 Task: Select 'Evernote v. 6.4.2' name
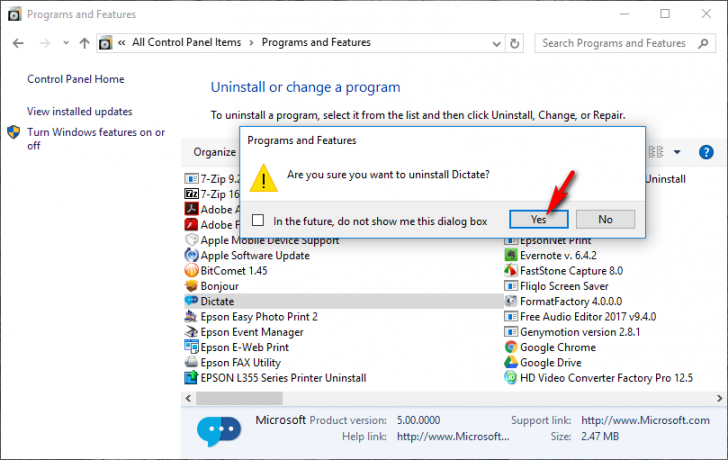[x=558, y=256]
